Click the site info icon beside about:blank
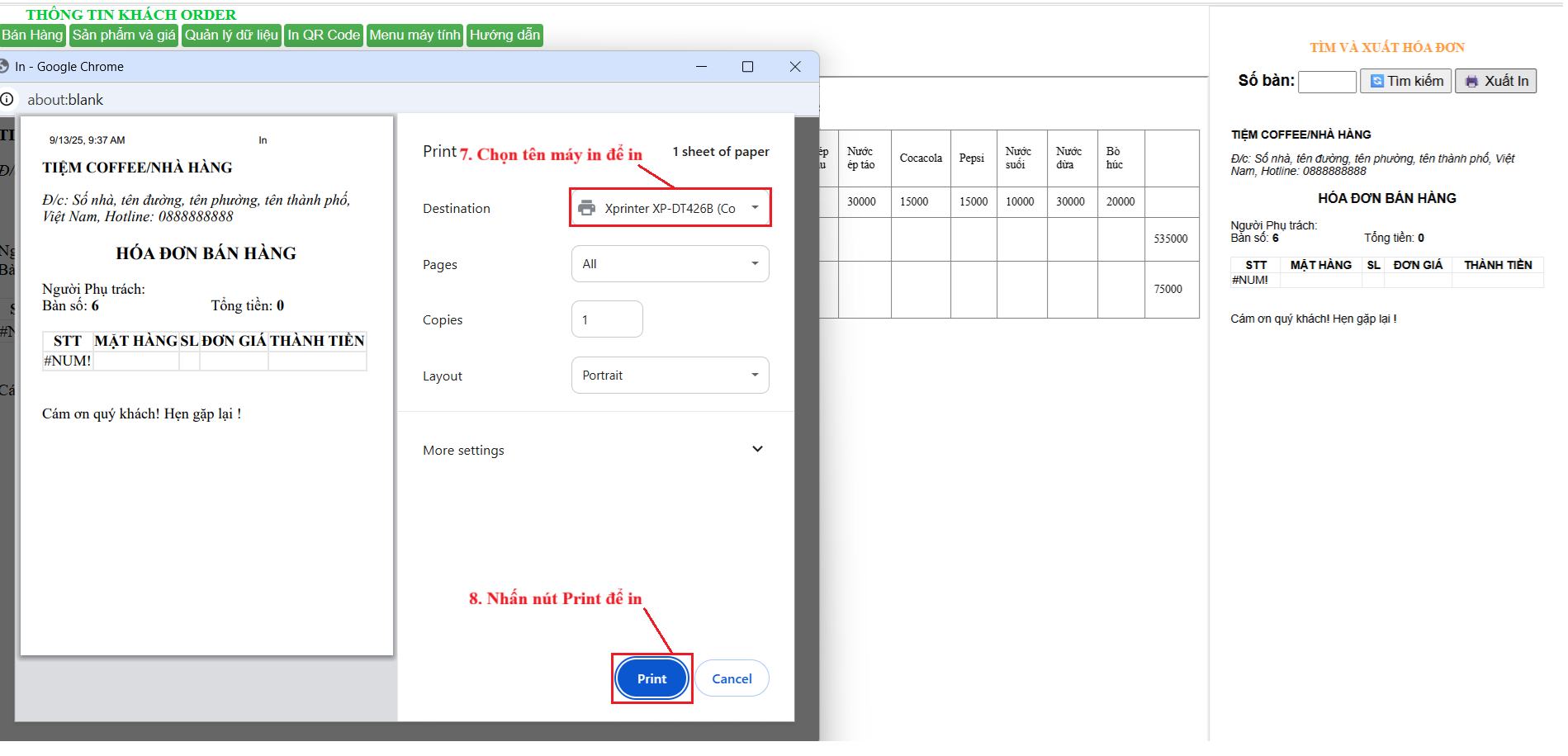This screenshot has height=756, width=1568. tap(7, 99)
